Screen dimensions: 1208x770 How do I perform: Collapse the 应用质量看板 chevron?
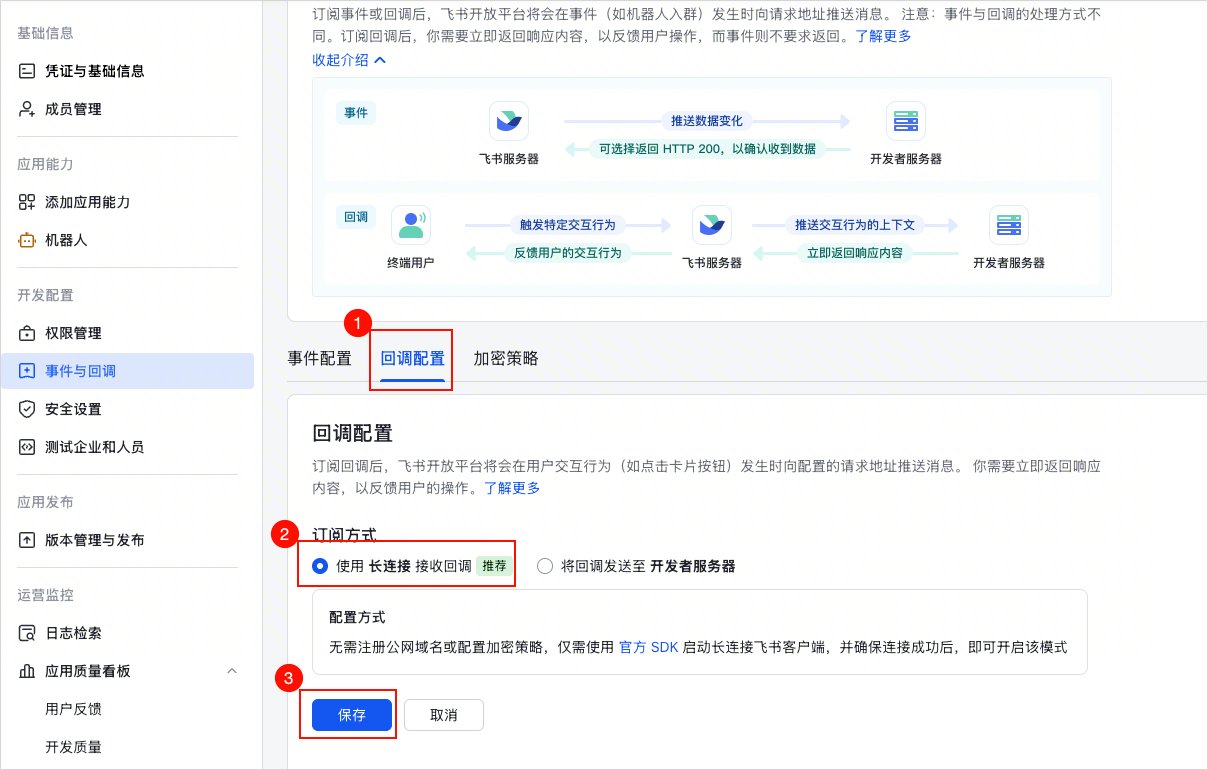pyautogui.click(x=232, y=671)
